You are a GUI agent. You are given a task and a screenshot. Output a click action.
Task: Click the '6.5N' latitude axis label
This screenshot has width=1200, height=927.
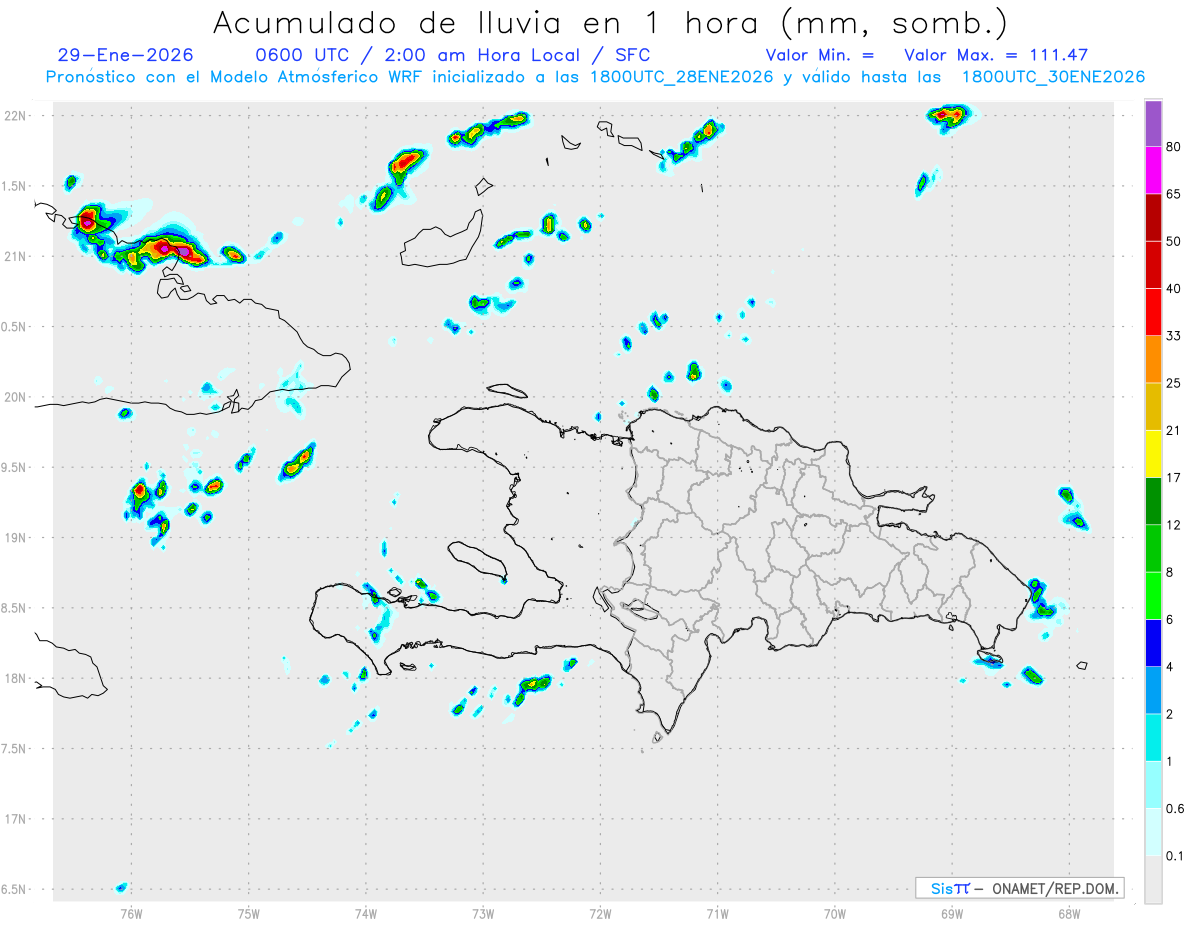coord(15,889)
